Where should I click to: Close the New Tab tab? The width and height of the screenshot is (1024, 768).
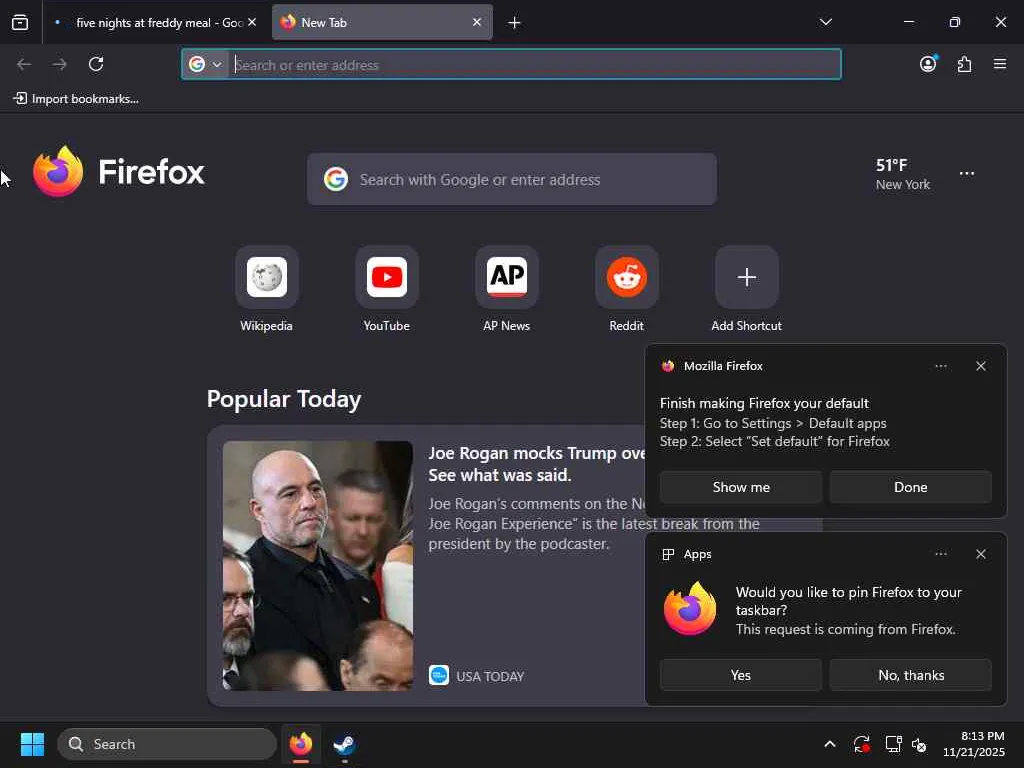[x=477, y=22]
